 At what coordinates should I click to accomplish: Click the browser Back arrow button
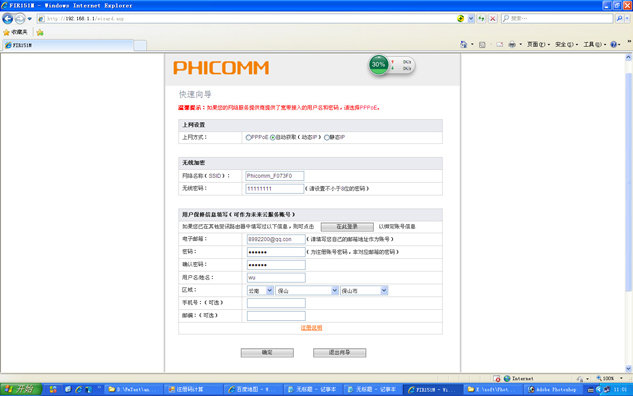pyautogui.click(x=8, y=19)
